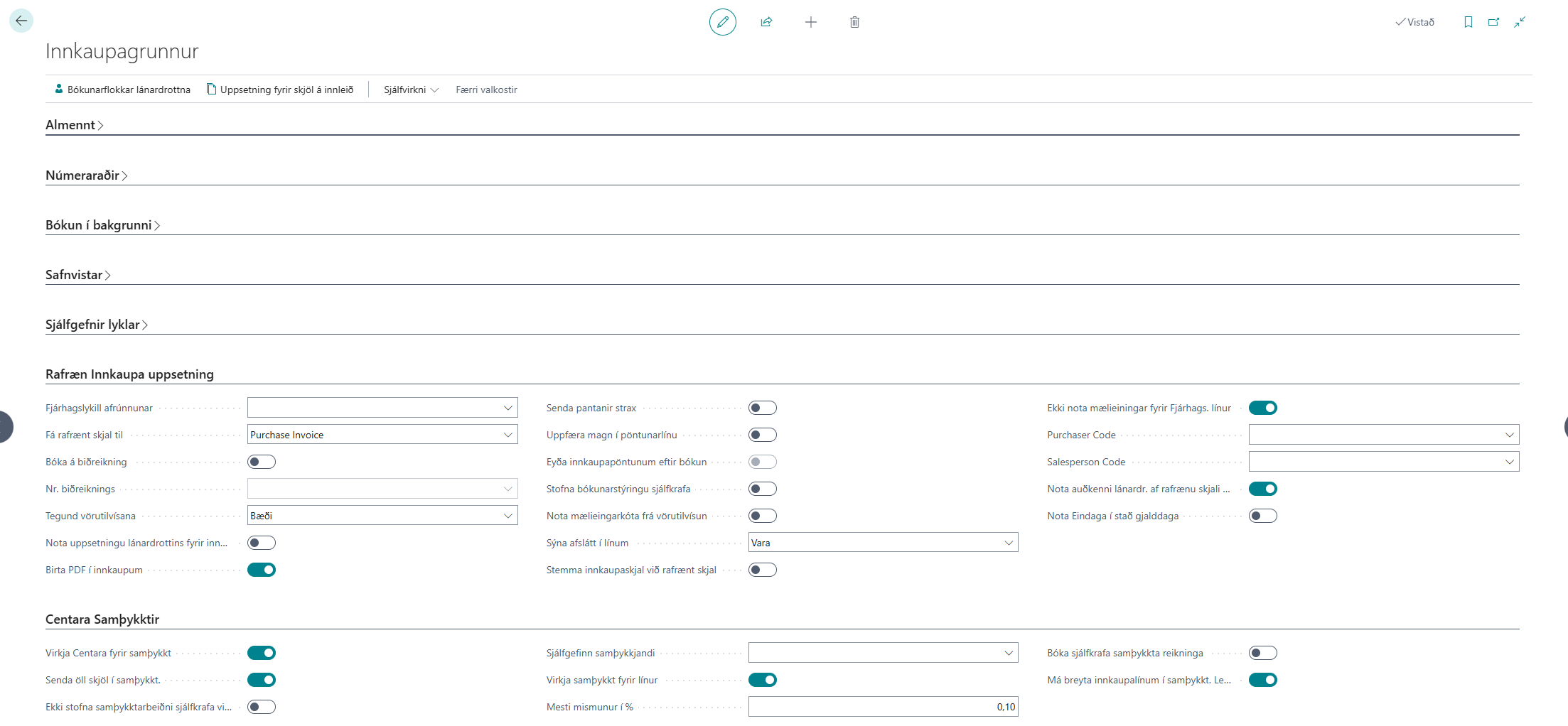This screenshot has width=1568, height=726.
Task: Expand the Númeraraðir section
Action: click(x=87, y=175)
